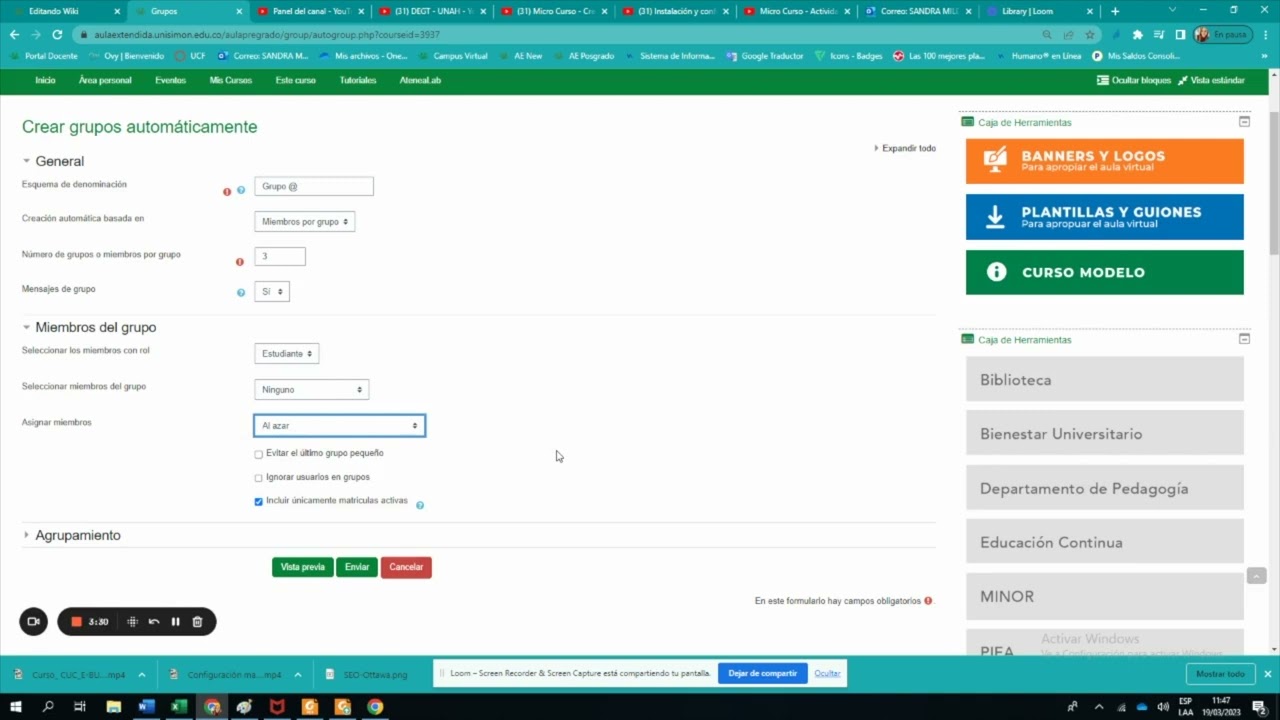The height and width of the screenshot is (720, 1280).
Task: Click the browser address bar URL
Action: 267,34
